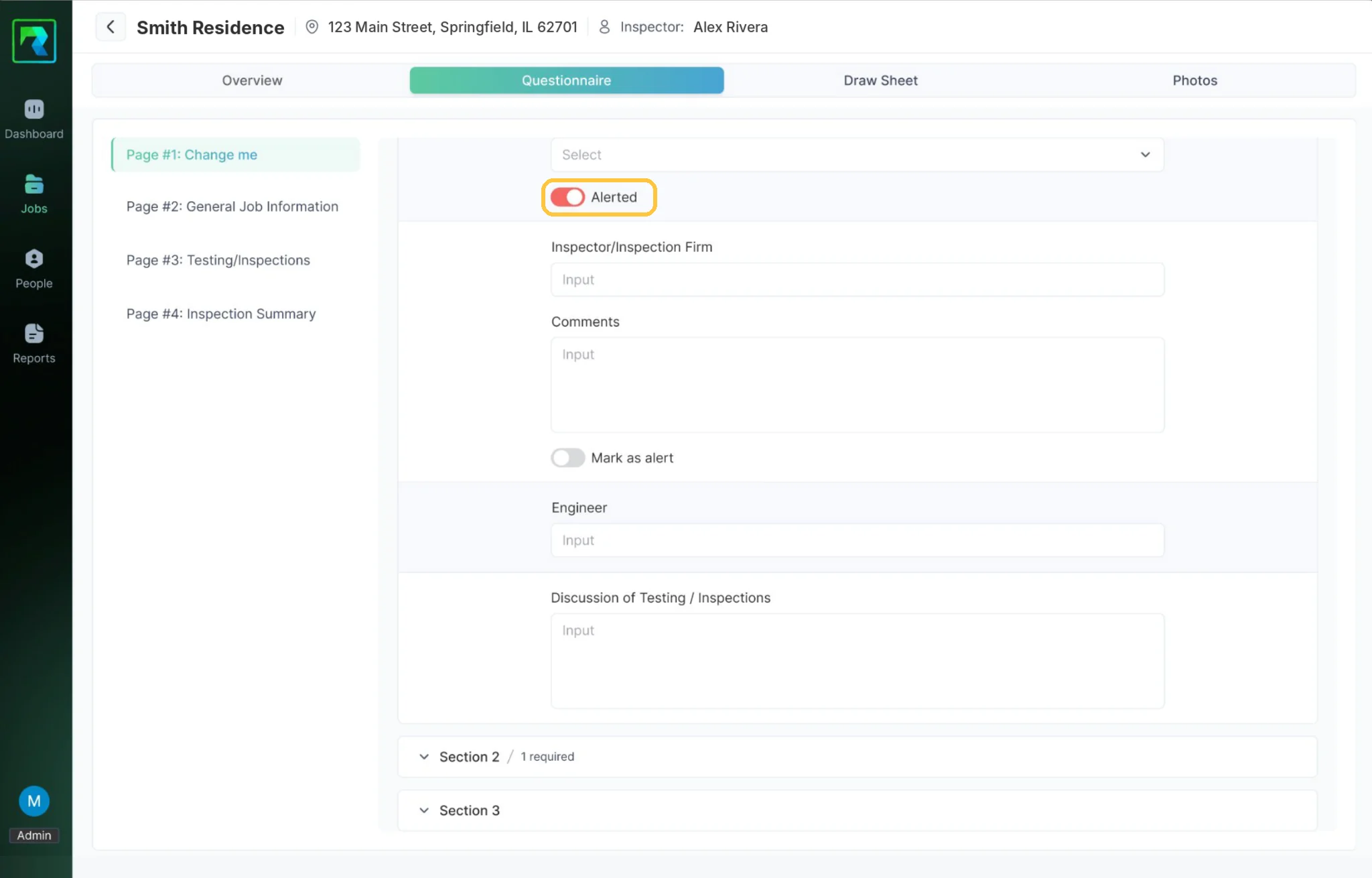This screenshot has height=878, width=1372.
Task: Open Page #4: Inspection Summary
Action: tap(221, 314)
